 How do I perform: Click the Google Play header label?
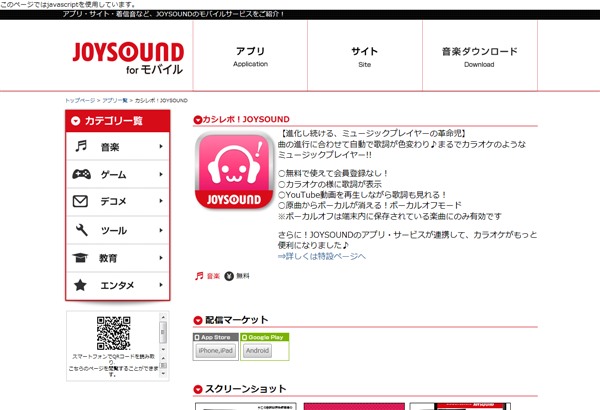265,337
